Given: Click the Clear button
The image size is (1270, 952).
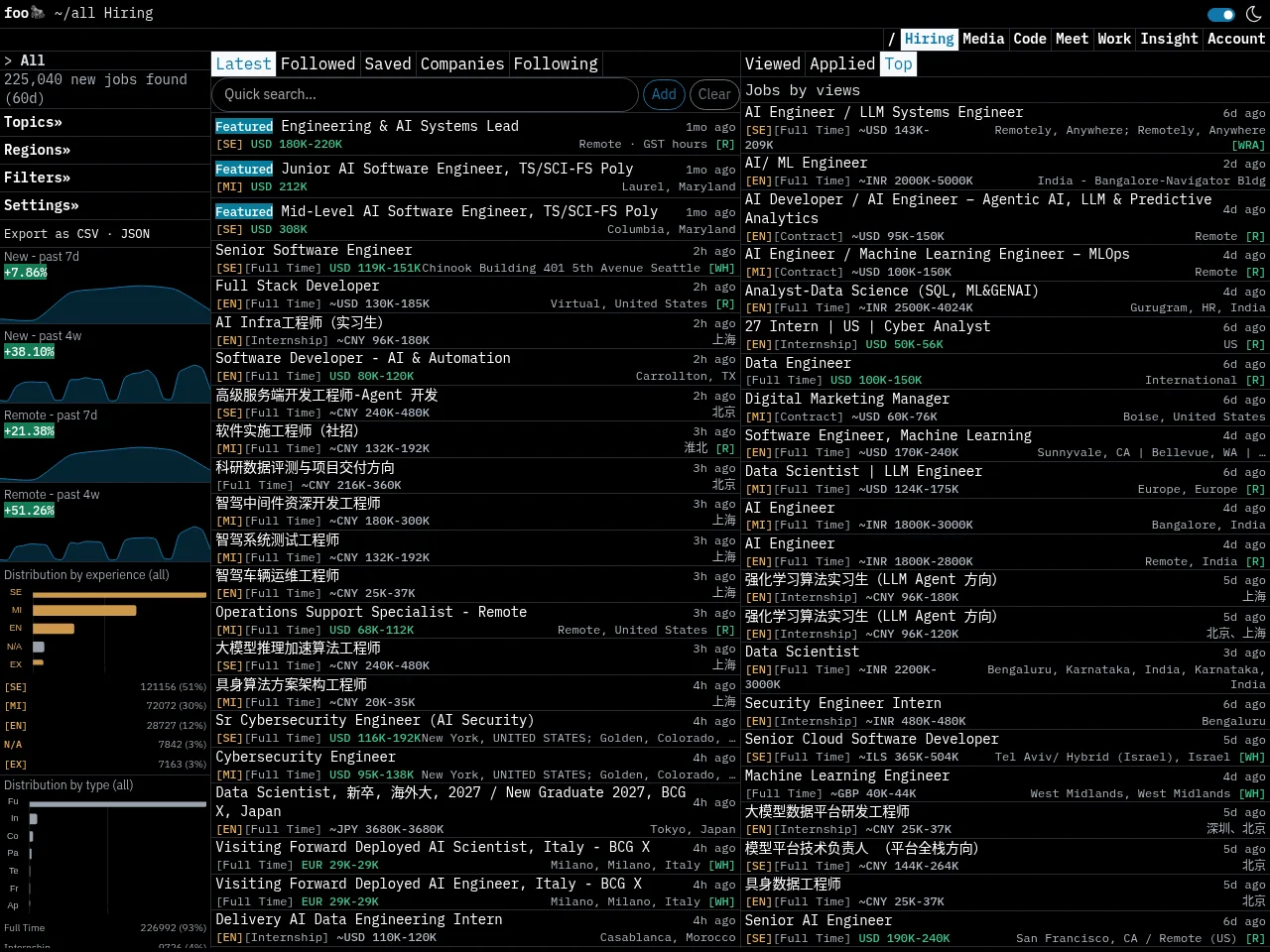Looking at the screenshot, I should (714, 94).
